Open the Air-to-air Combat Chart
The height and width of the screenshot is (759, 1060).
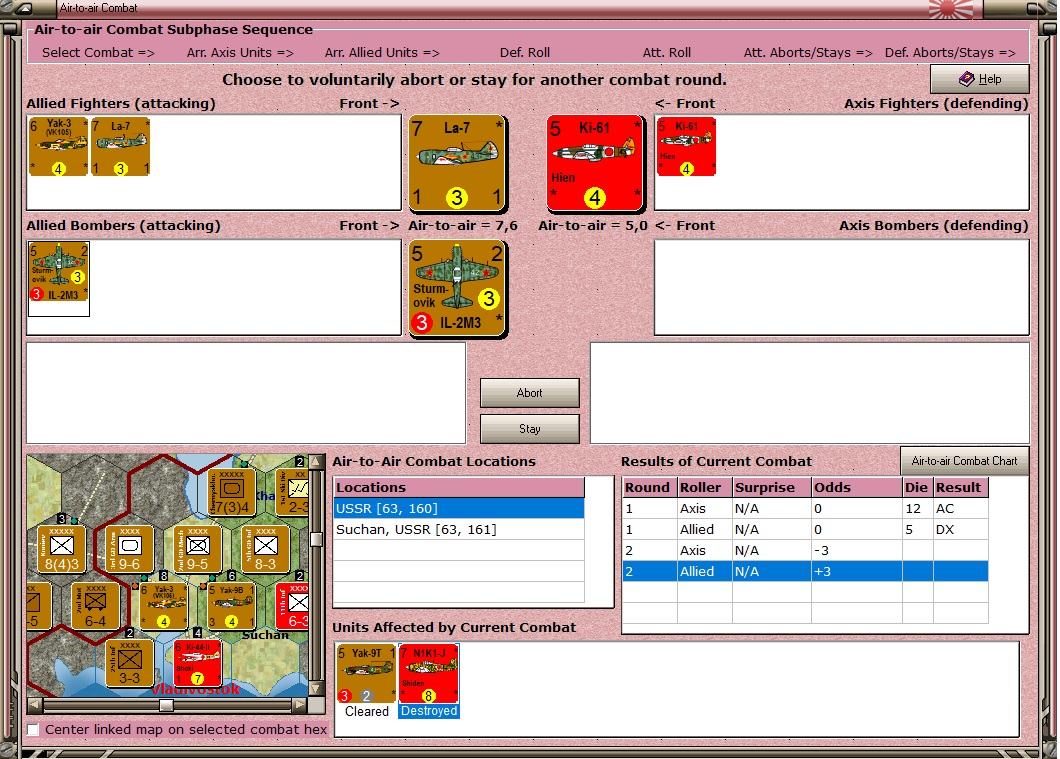[x=964, y=461]
